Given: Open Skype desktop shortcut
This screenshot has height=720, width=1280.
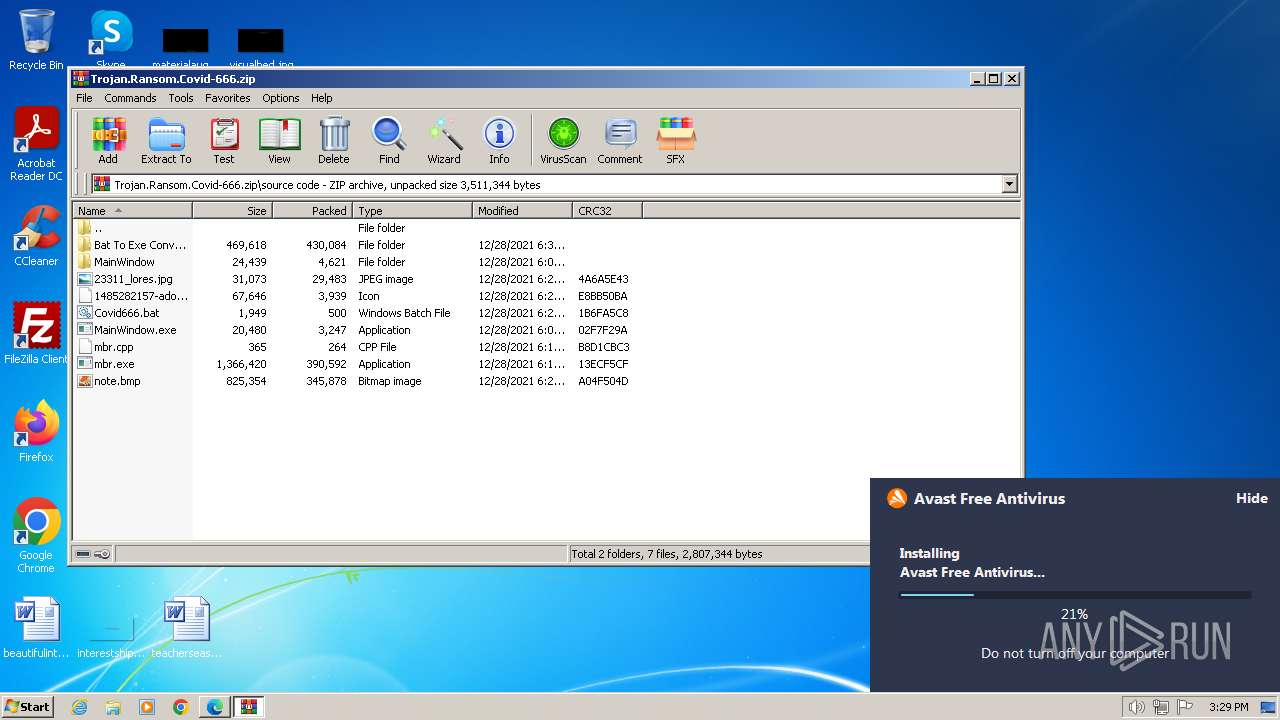Looking at the screenshot, I should coord(111,40).
